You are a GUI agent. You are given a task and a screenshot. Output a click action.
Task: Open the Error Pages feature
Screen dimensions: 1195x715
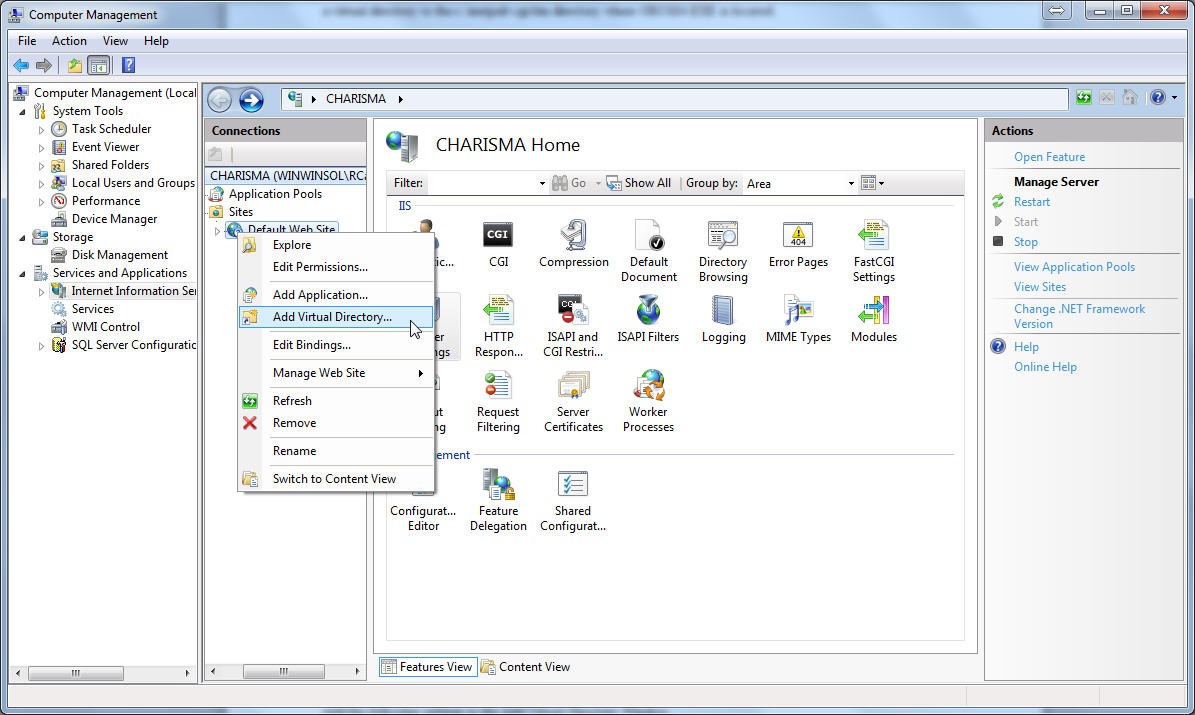[798, 244]
